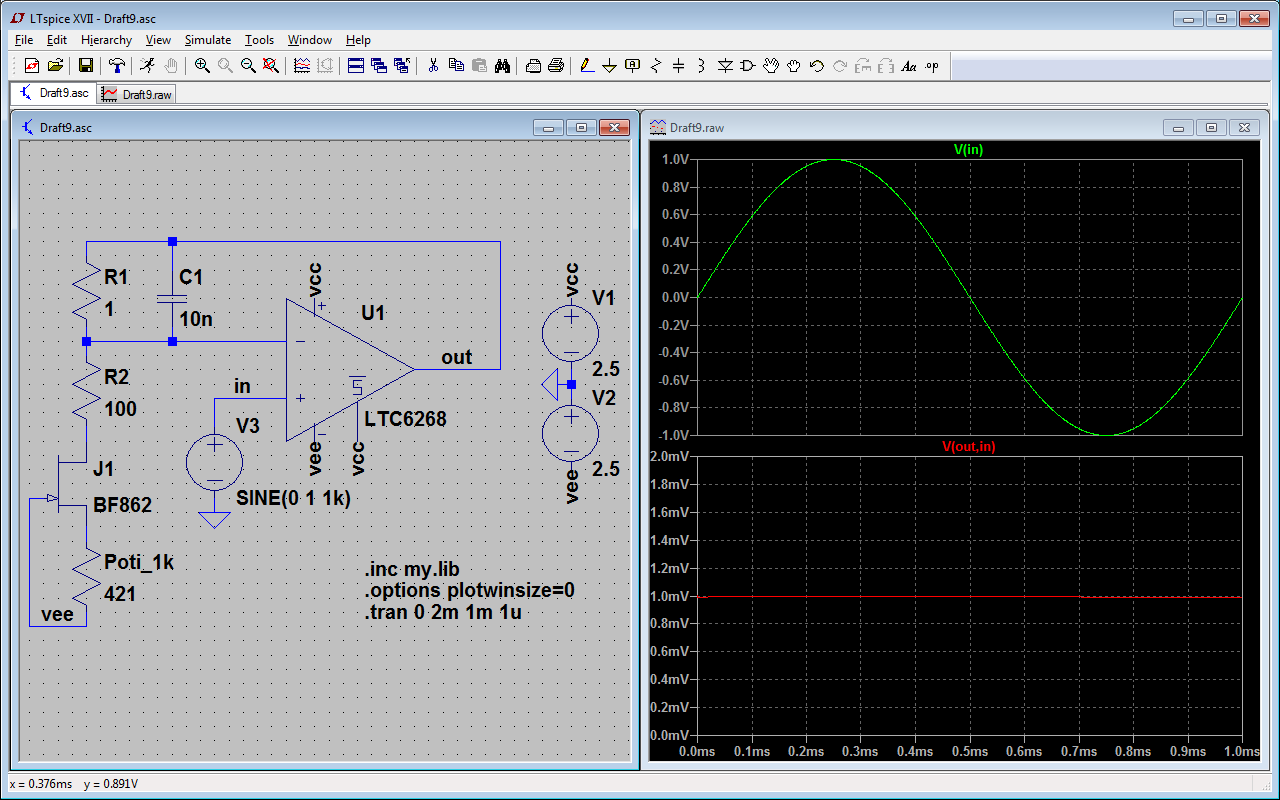Open the Simulate menu

(x=208, y=40)
